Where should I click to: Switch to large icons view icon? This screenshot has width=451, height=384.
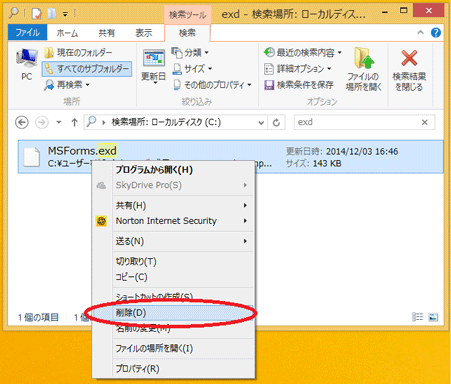coord(433,317)
